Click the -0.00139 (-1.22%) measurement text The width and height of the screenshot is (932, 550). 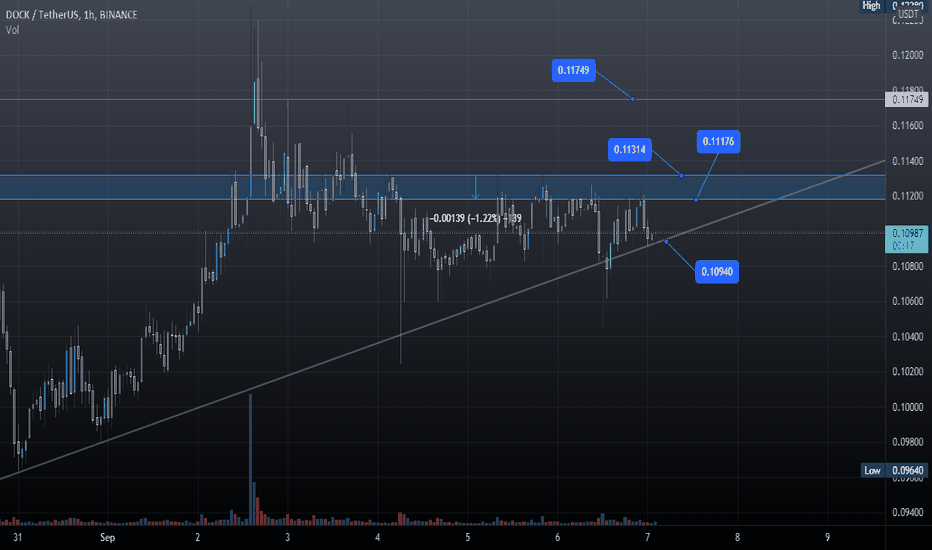[x=476, y=218]
